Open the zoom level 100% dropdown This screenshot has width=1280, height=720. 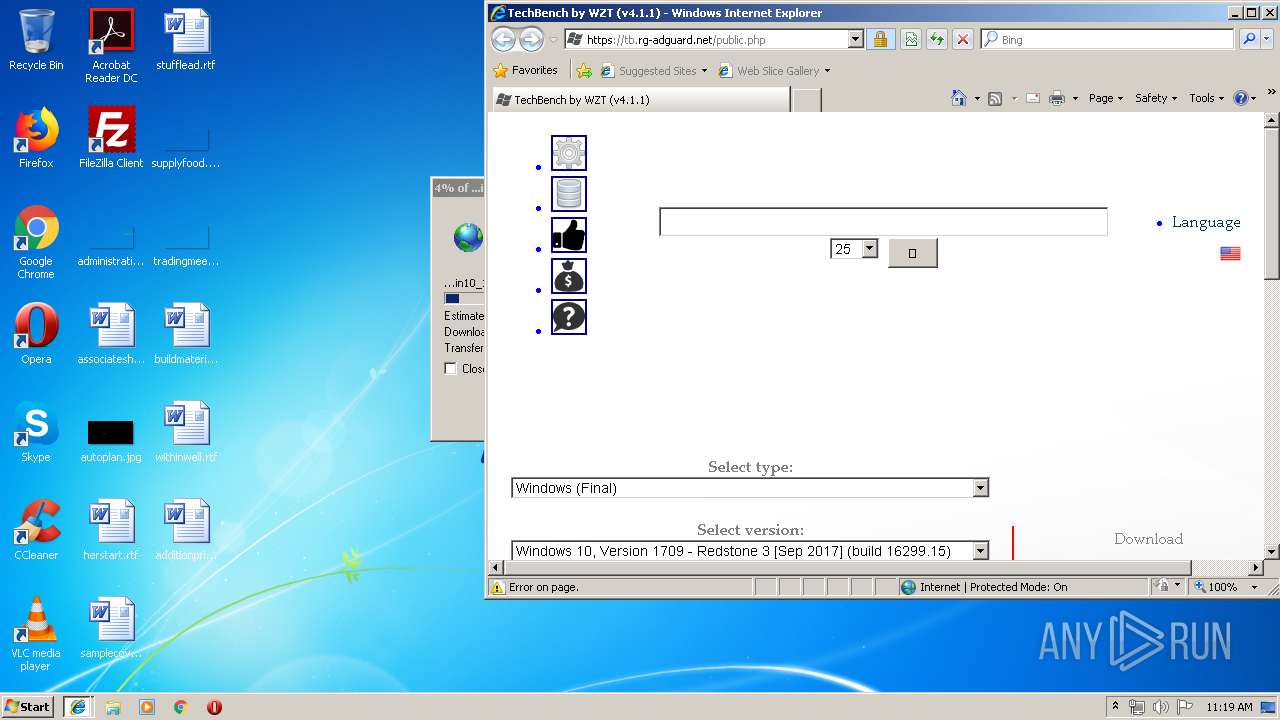[1254, 587]
